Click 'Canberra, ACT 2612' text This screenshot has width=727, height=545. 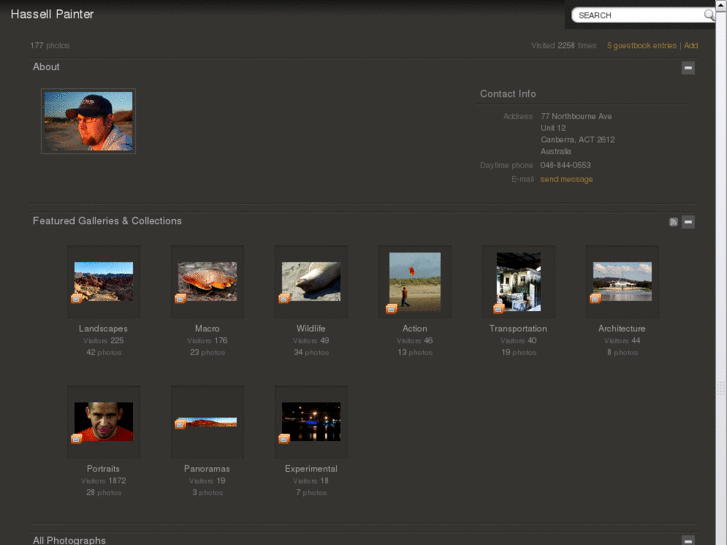click(x=578, y=140)
